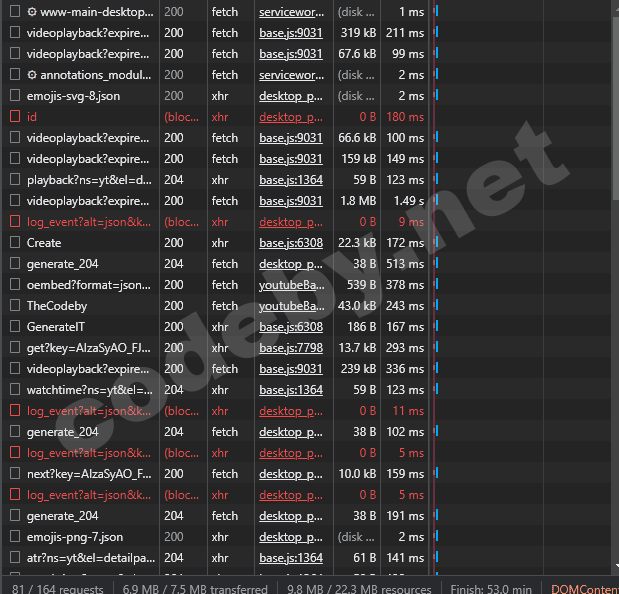Click the 43.0 kB size of TheCodeby
619x594 pixels.
pos(357,306)
